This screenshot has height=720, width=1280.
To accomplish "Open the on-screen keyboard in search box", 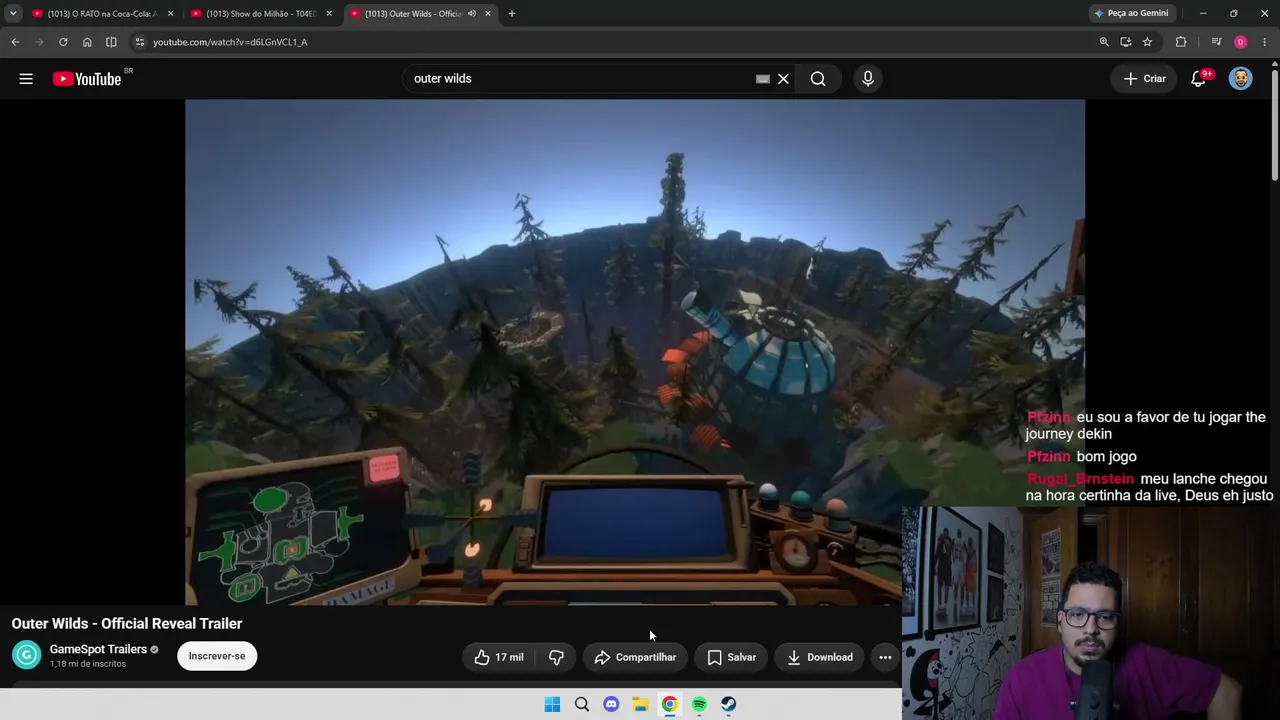I will (763, 79).
